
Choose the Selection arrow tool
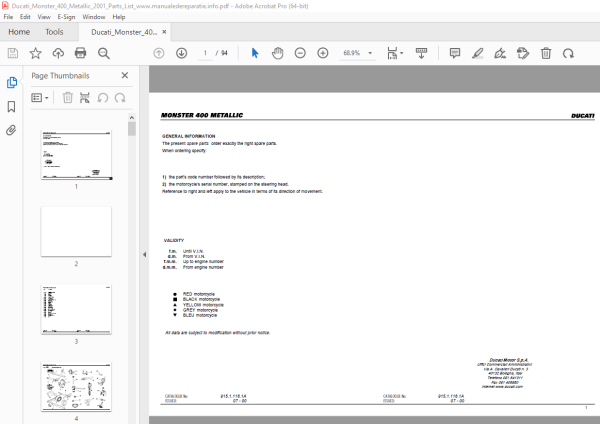click(255, 53)
